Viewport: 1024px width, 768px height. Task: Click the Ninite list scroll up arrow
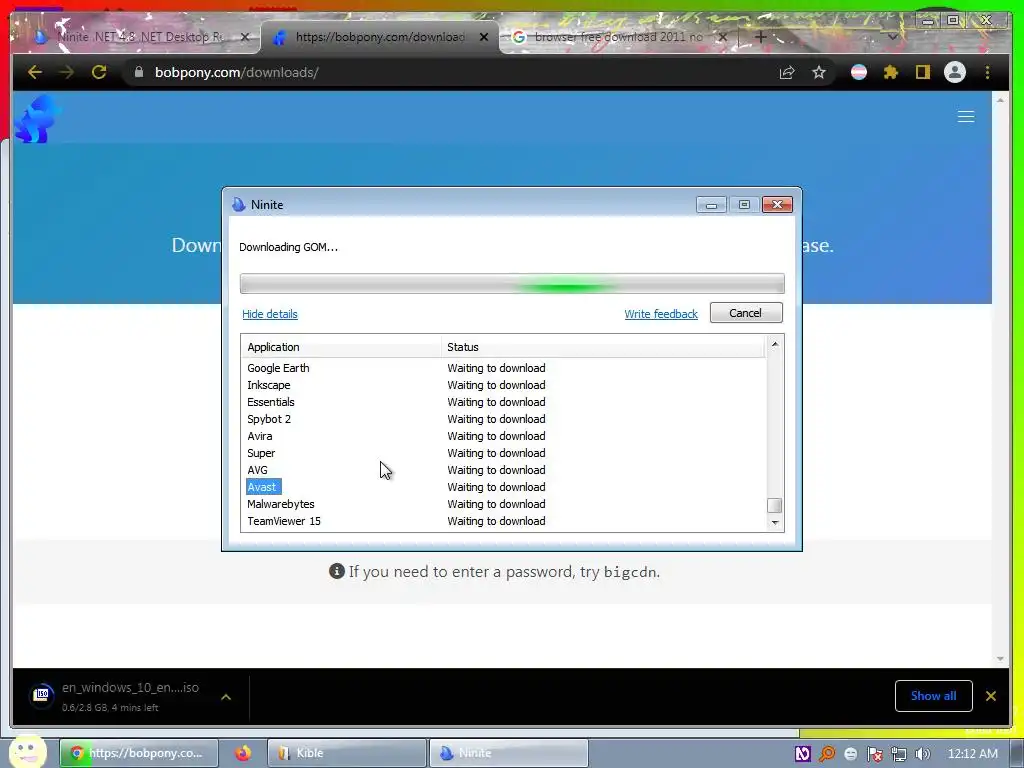(x=775, y=344)
